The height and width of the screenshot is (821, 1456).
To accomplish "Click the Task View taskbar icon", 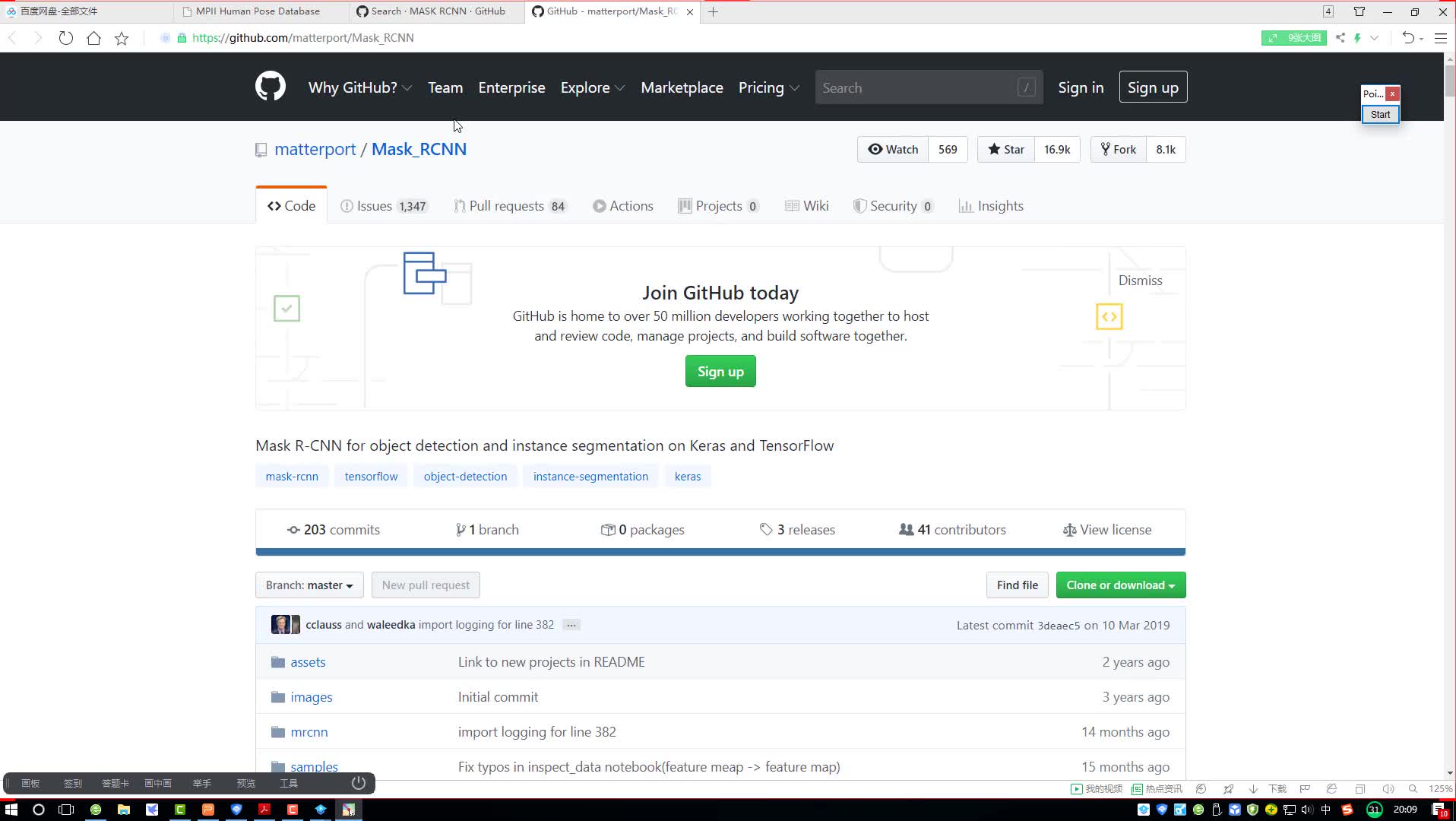I will 67,810.
